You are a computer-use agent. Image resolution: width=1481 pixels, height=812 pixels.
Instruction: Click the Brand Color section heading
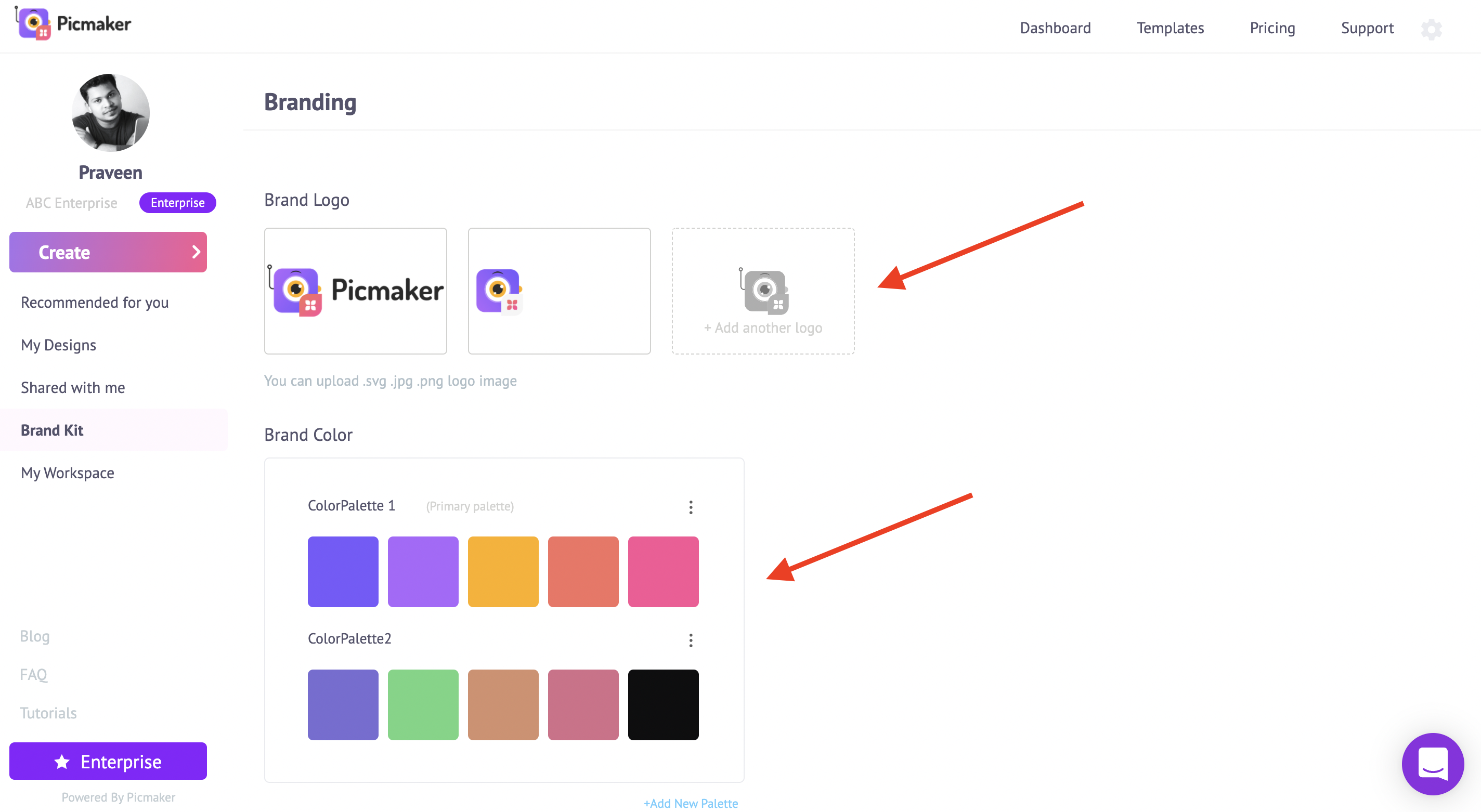(308, 435)
